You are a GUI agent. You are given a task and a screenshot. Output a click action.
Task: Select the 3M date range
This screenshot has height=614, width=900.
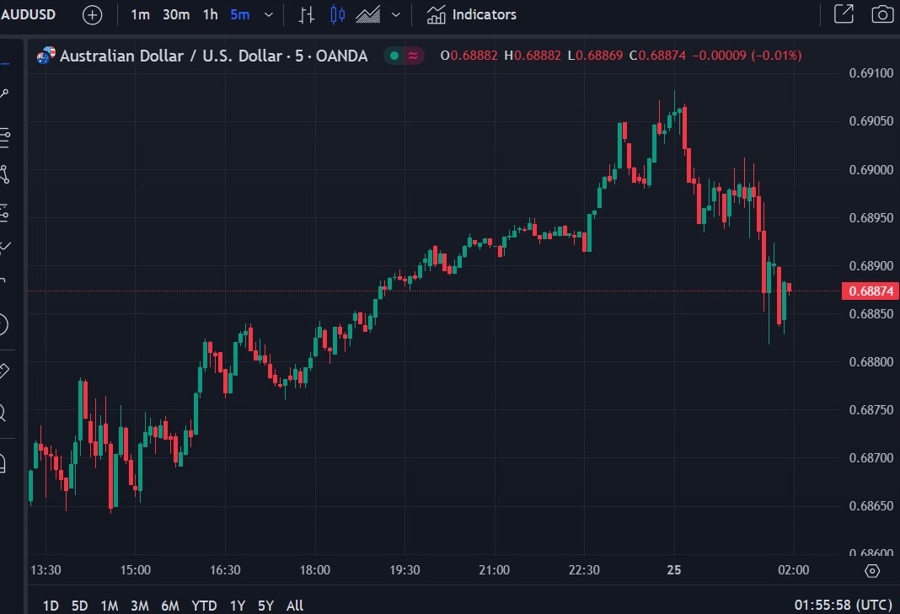(x=139, y=605)
